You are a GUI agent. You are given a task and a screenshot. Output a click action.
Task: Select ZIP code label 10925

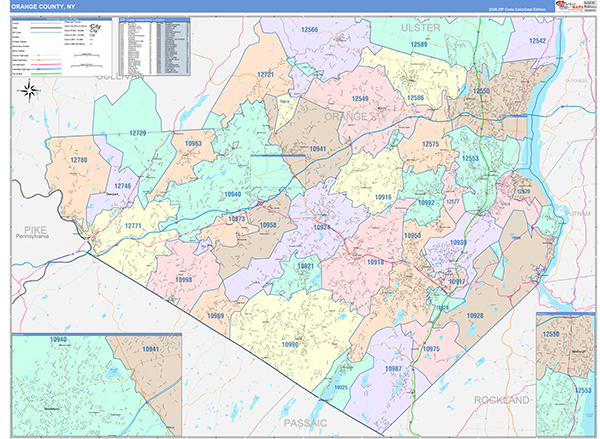(x=341, y=387)
